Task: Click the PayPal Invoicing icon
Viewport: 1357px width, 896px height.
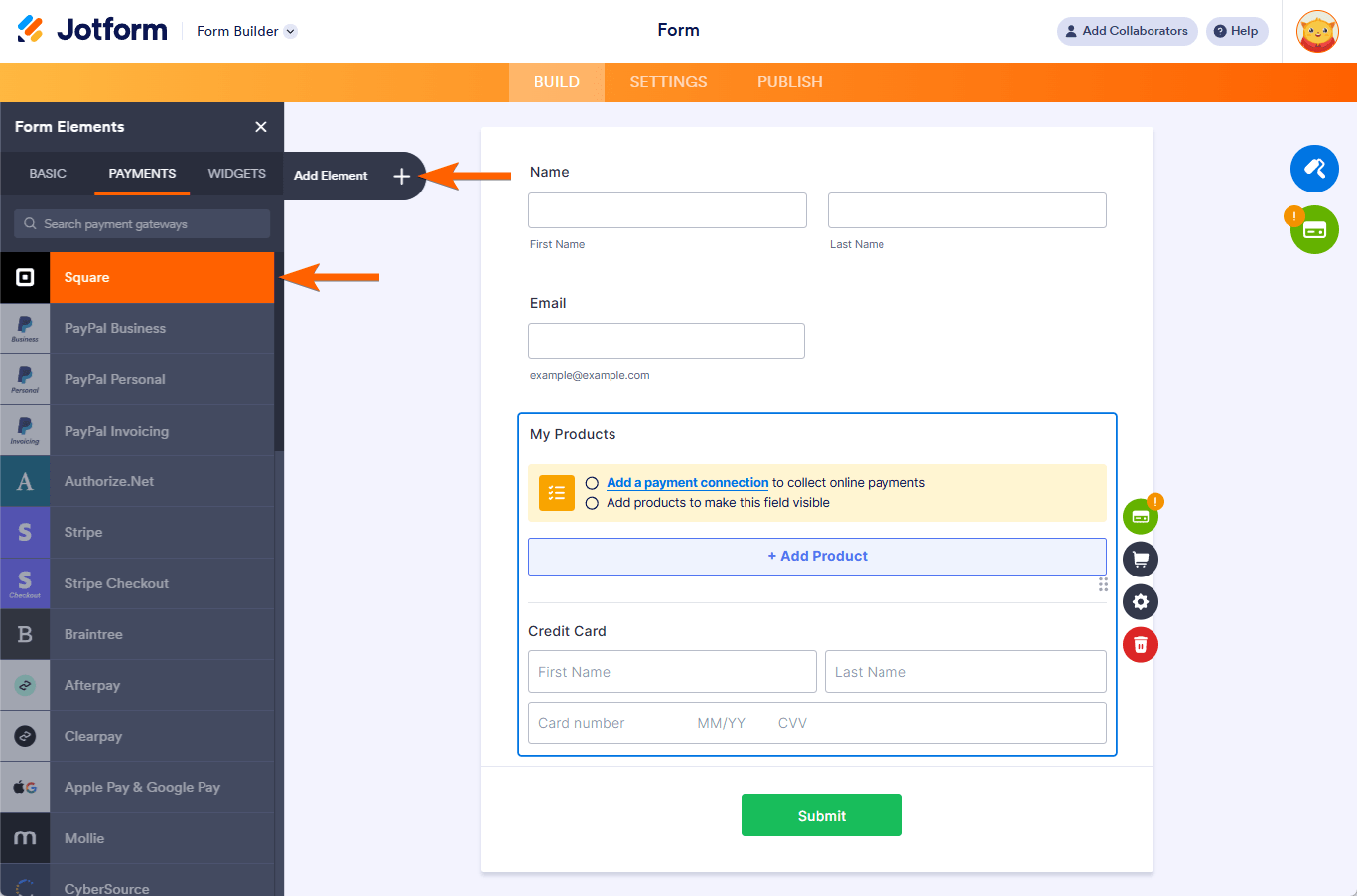Action: pyautogui.click(x=25, y=431)
